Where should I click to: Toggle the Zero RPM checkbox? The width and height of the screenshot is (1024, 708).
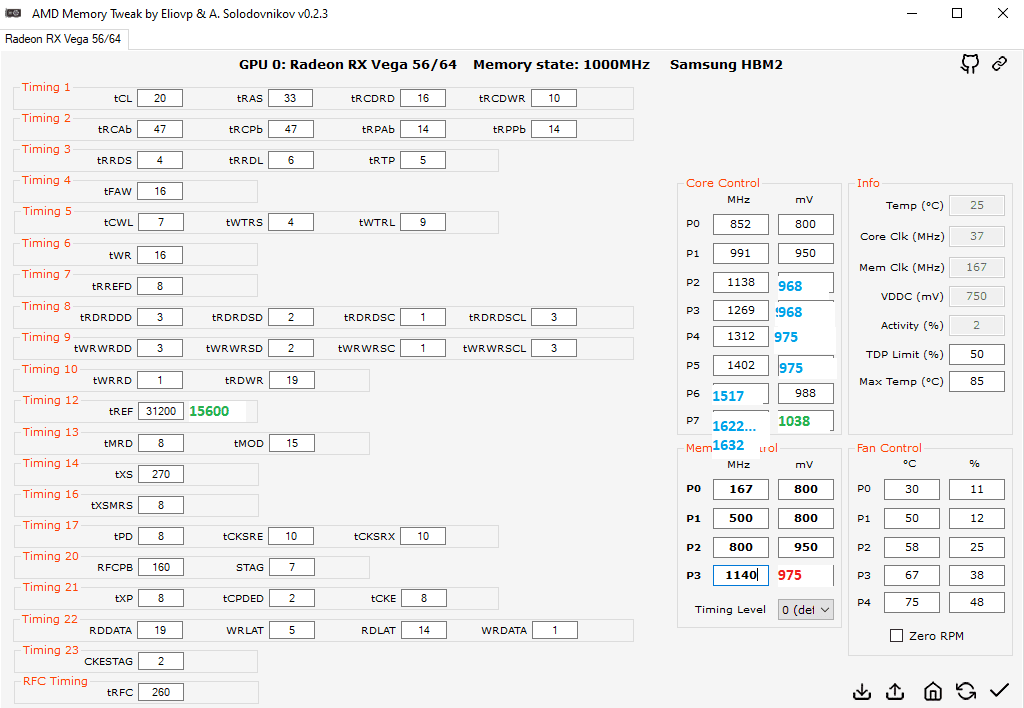tap(897, 636)
